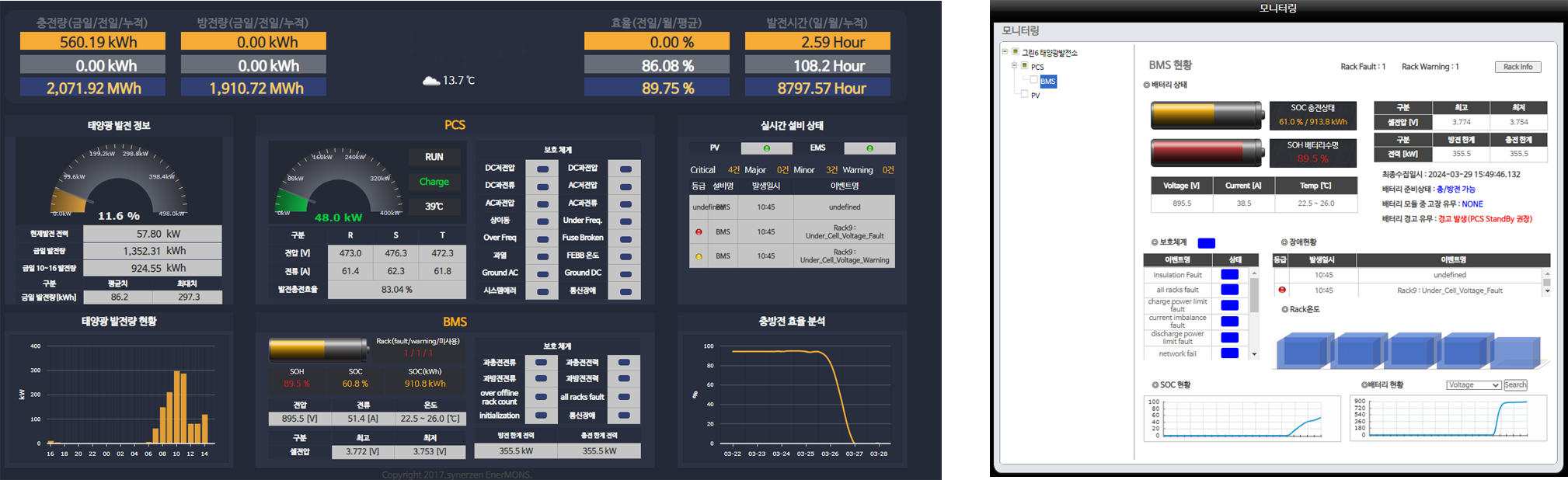The image size is (1568, 480).
Task: Click the Rack Info button
Action: [1517, 67]
